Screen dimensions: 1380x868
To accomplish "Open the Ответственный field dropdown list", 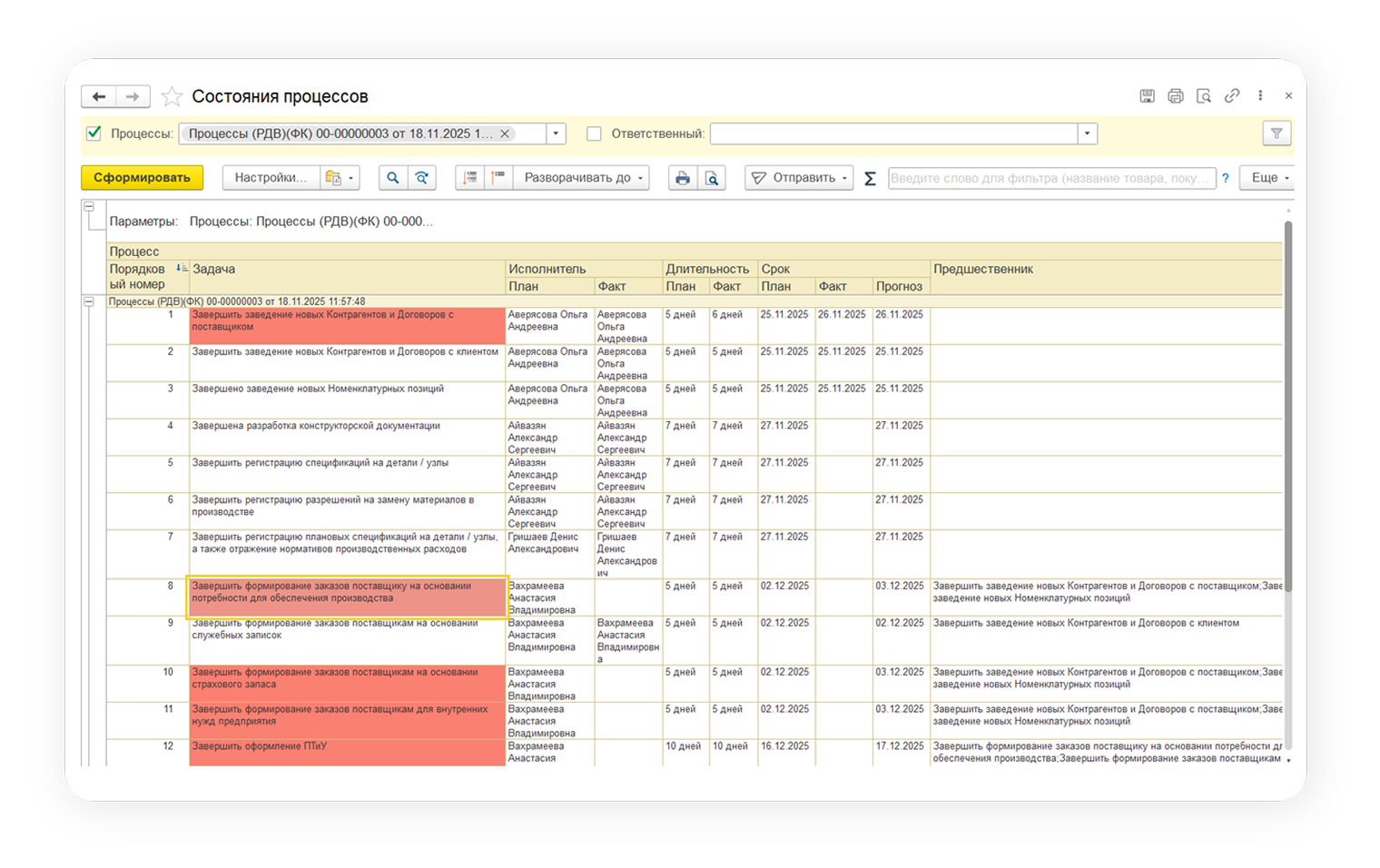I will pos(1087,133).
